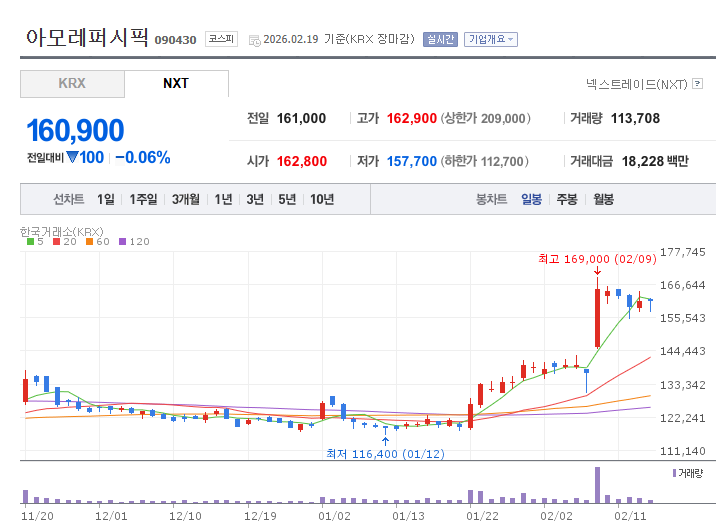Click the upper limit text 상한가 209,000

485,119
